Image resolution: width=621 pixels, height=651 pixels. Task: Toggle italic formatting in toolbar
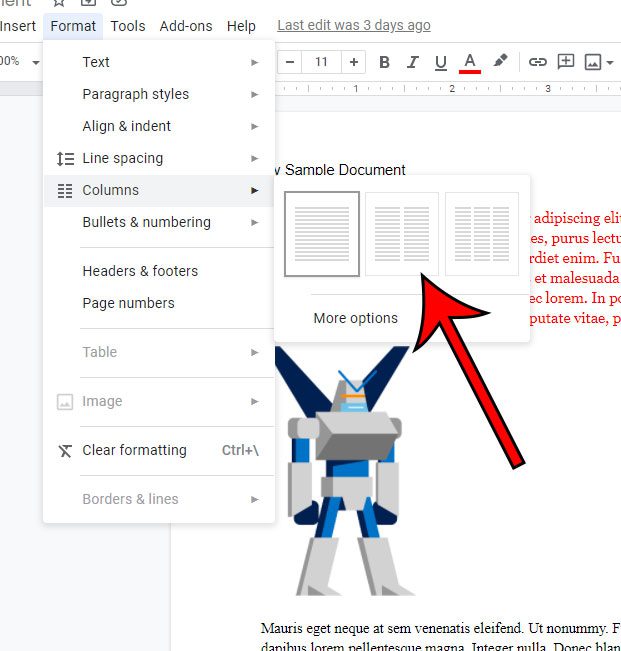(412, 62)
